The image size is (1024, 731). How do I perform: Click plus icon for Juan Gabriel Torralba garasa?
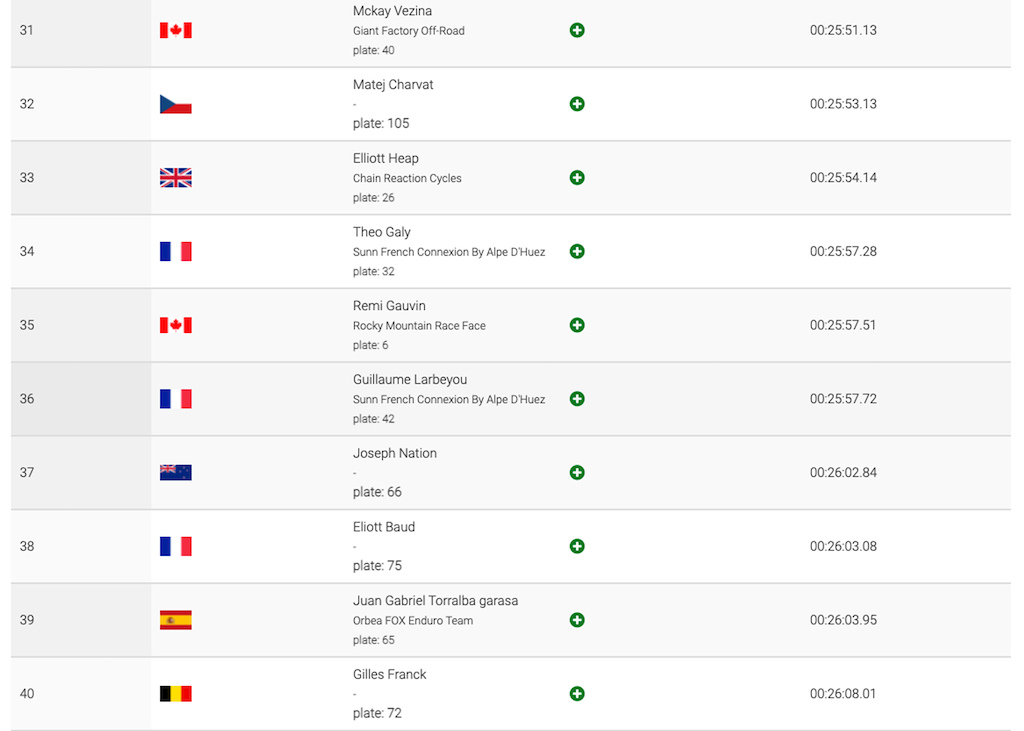tap(577, 620)
